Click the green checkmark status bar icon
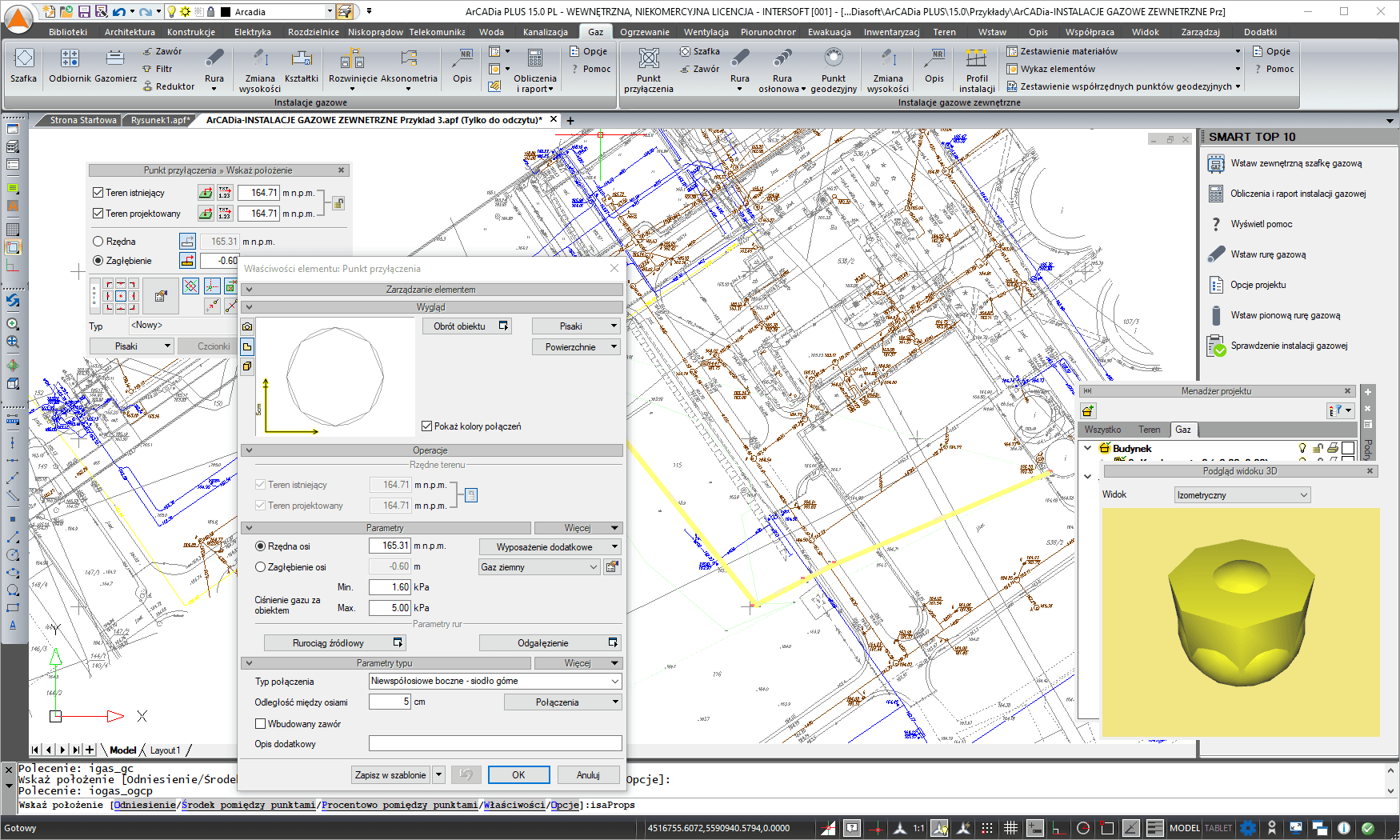1400x840 pixels. click(1368, 828)
